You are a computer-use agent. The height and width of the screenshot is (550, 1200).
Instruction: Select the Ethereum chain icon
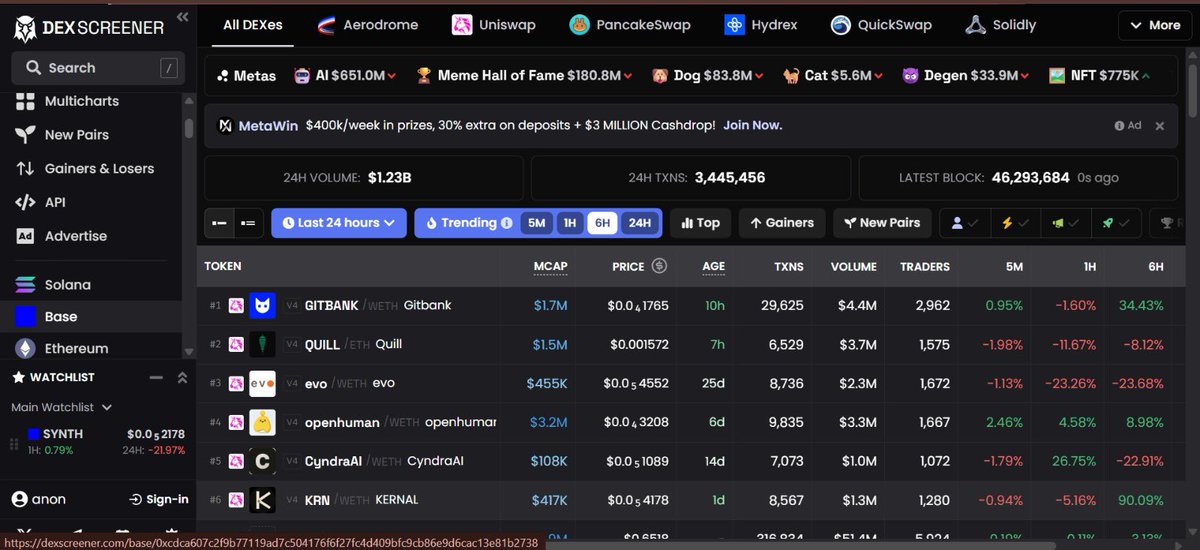pos(26,348)
